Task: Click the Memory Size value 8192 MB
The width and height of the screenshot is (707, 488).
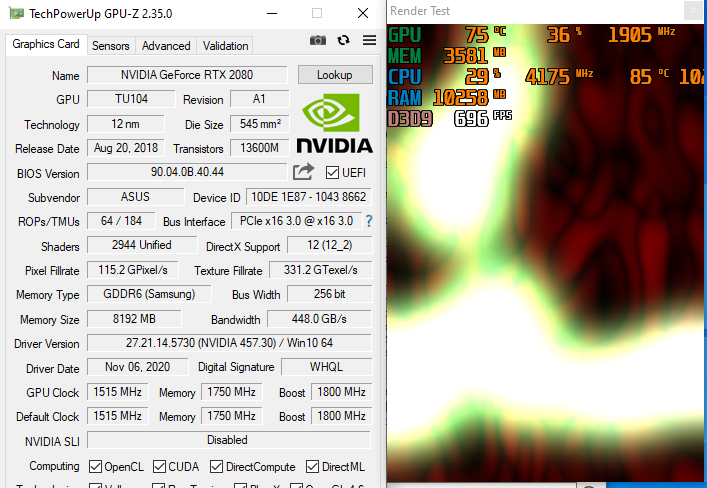Action: 134,319
